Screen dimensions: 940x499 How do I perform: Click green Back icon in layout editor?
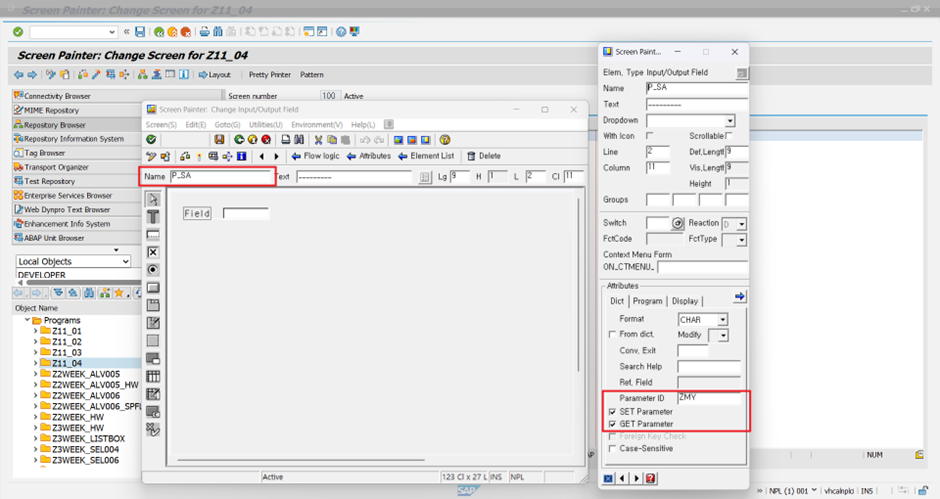click(239, 140)
